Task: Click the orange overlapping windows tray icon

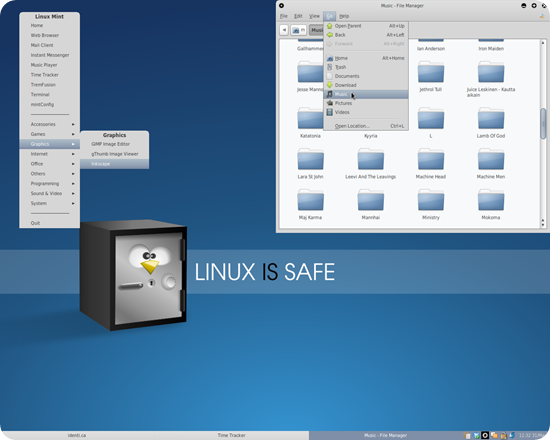Action: click(494, 435)
